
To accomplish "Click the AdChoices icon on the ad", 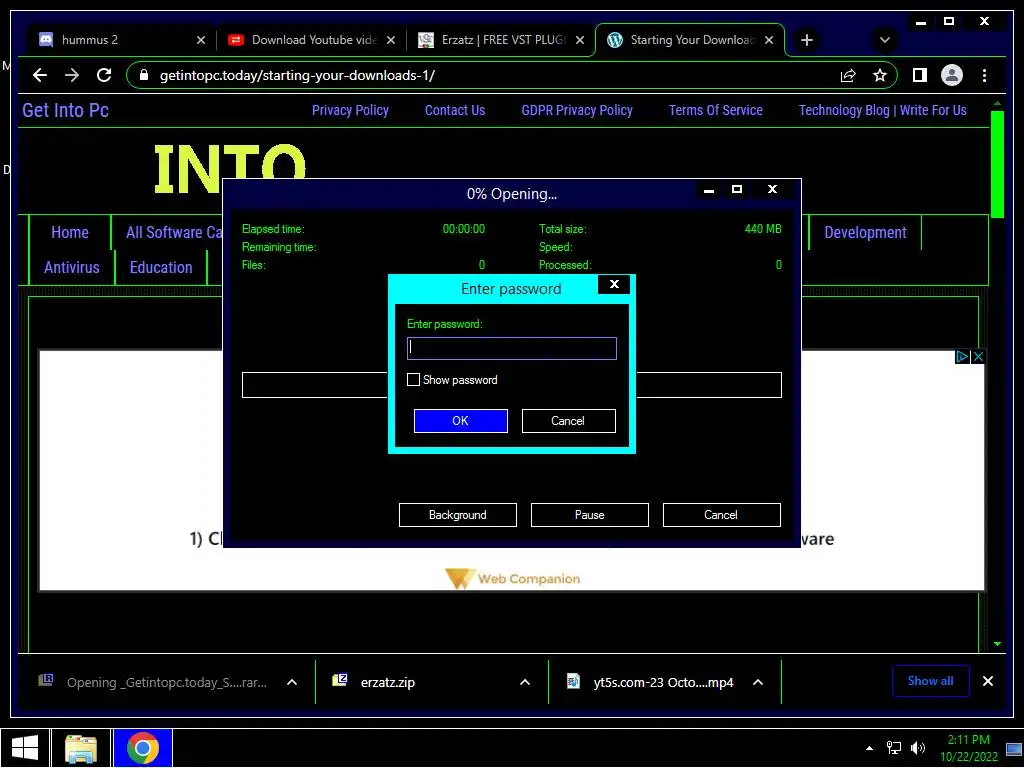I will 962,357.
